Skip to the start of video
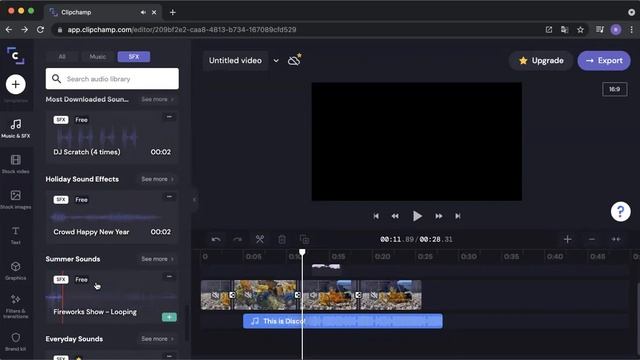 (x=376, y=216)
